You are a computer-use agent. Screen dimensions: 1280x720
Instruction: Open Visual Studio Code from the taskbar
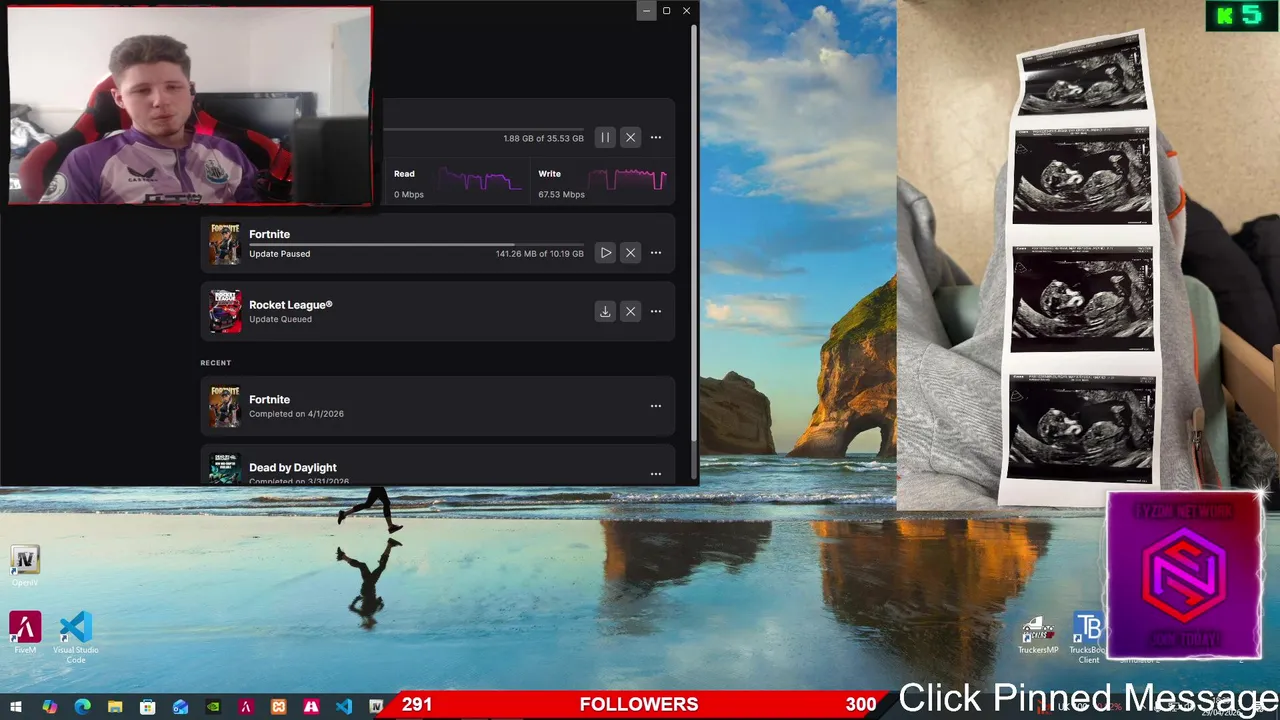coord(344,707)
